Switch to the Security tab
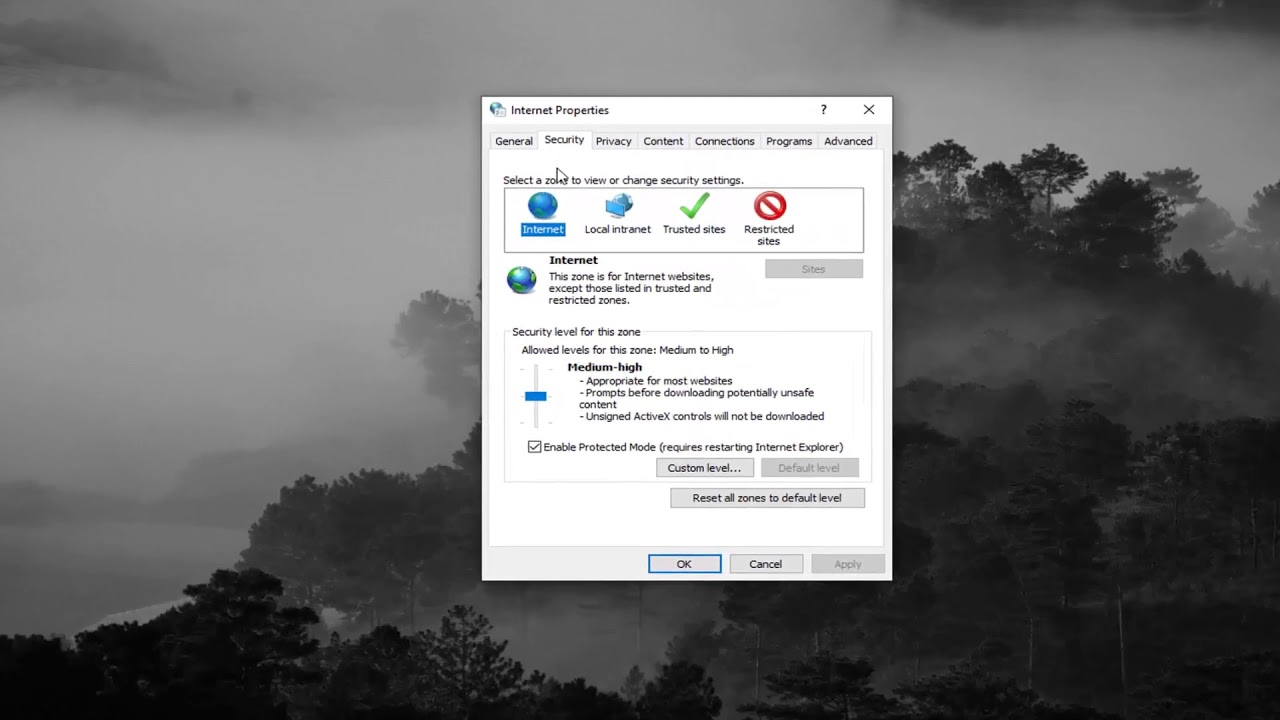The image size is (1280, 720). [x=564, y=140]
